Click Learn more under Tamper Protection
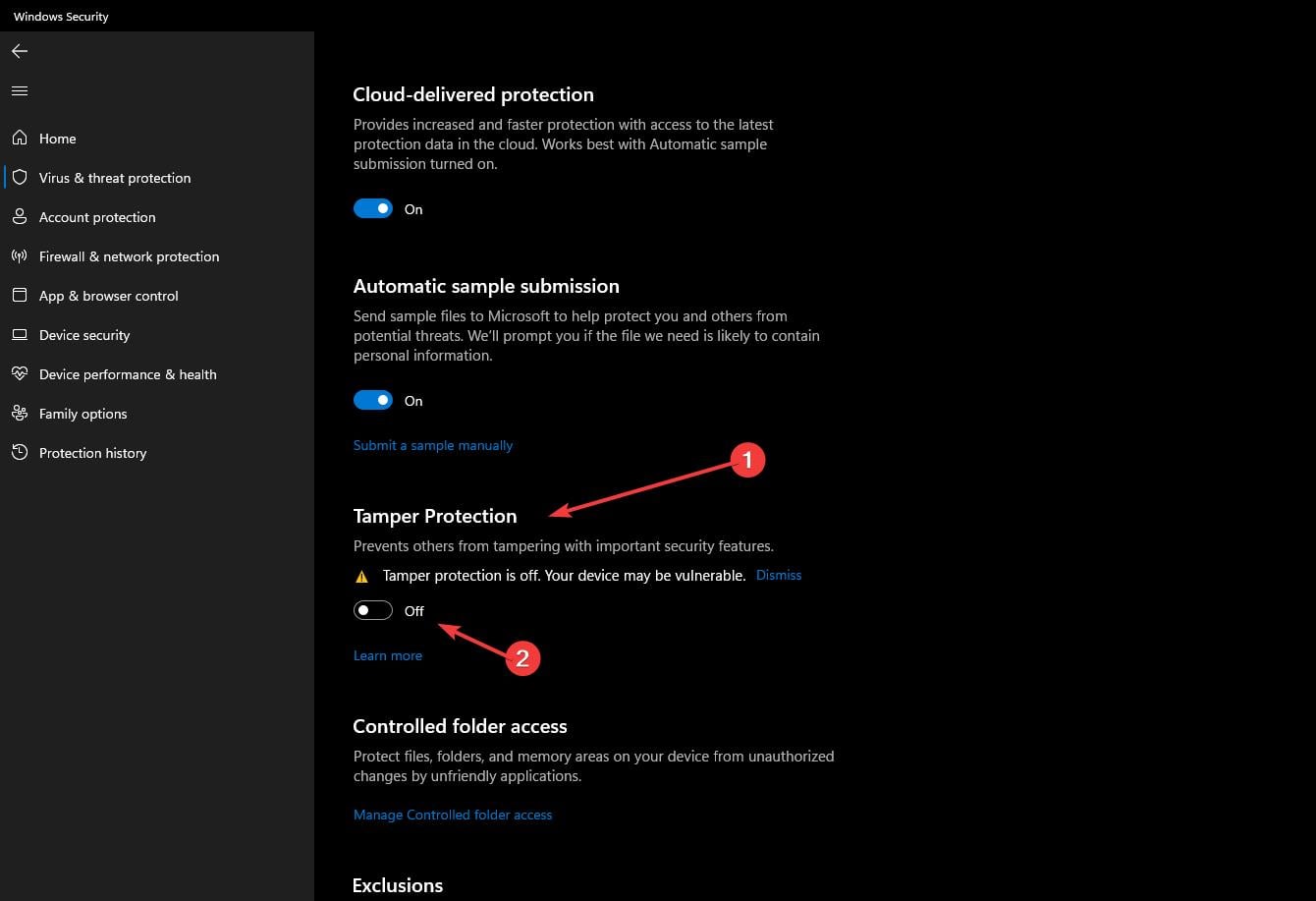Screen dimensions: 1316x901 pyautogui.click(x=388, y=655)
